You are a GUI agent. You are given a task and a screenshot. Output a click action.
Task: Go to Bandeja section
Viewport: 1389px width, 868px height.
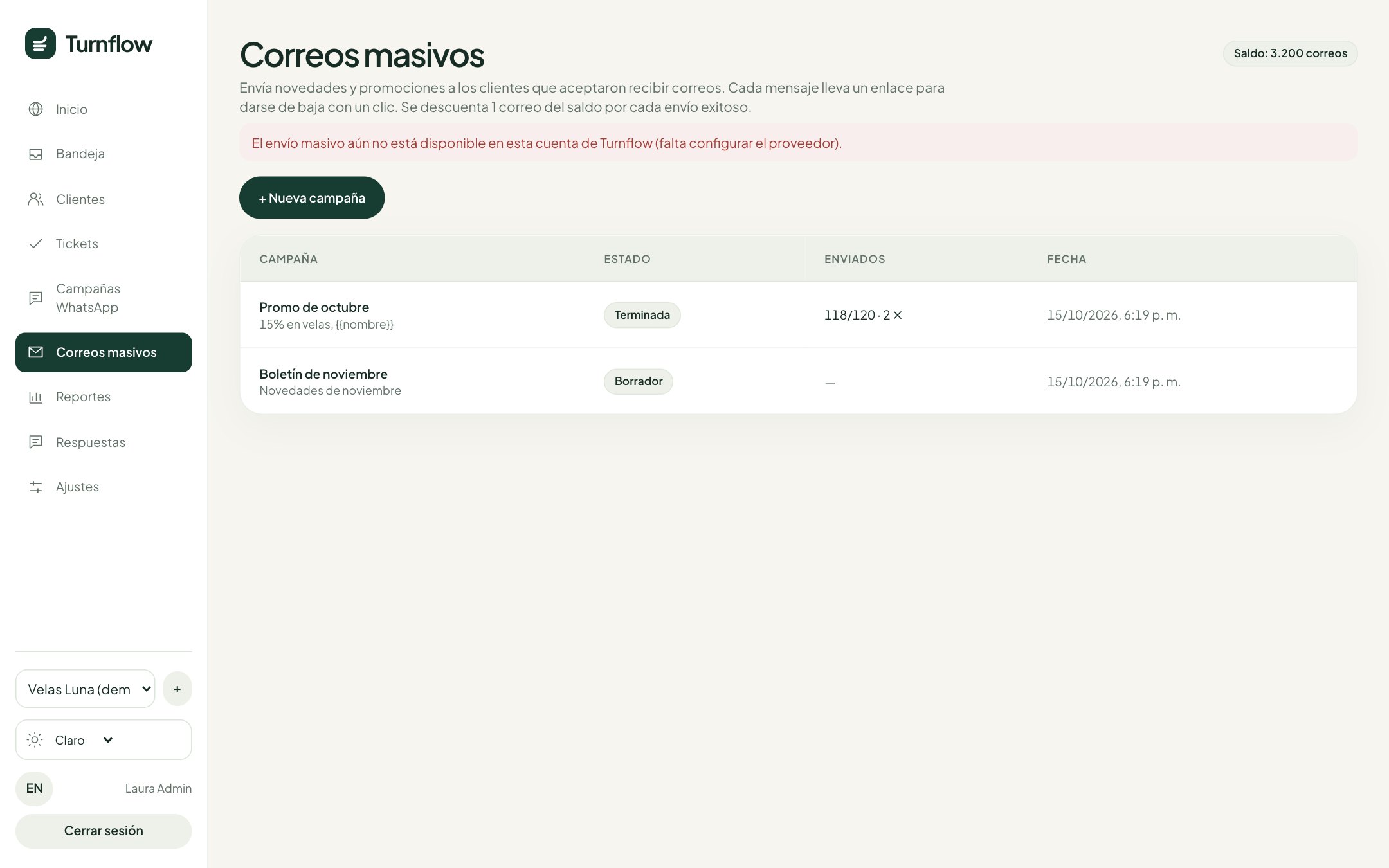coord(104,154)
